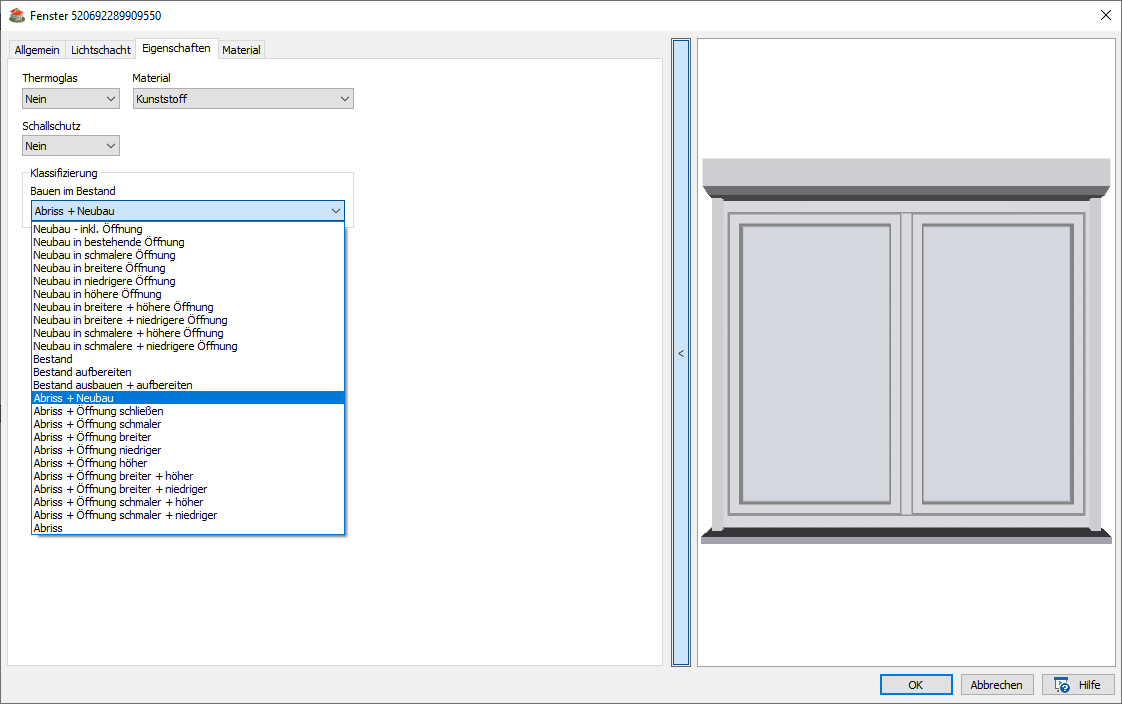Open Hilfe for this dialog
Image resolution: width=1122 pixels, height=704 pixels.
[x=1078, y=685]
